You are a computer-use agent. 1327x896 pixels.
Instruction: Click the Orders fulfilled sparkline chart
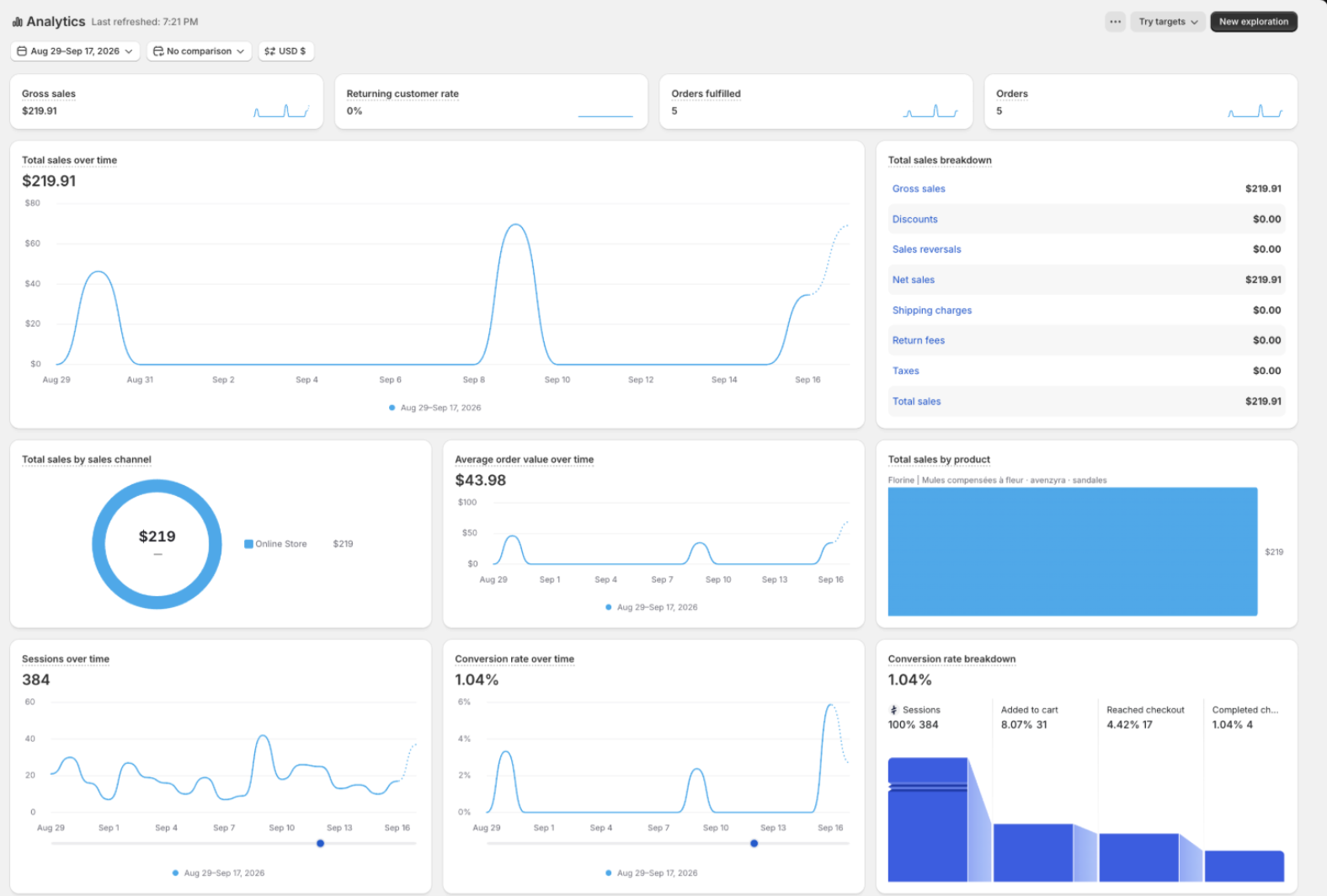click(930, 110)
